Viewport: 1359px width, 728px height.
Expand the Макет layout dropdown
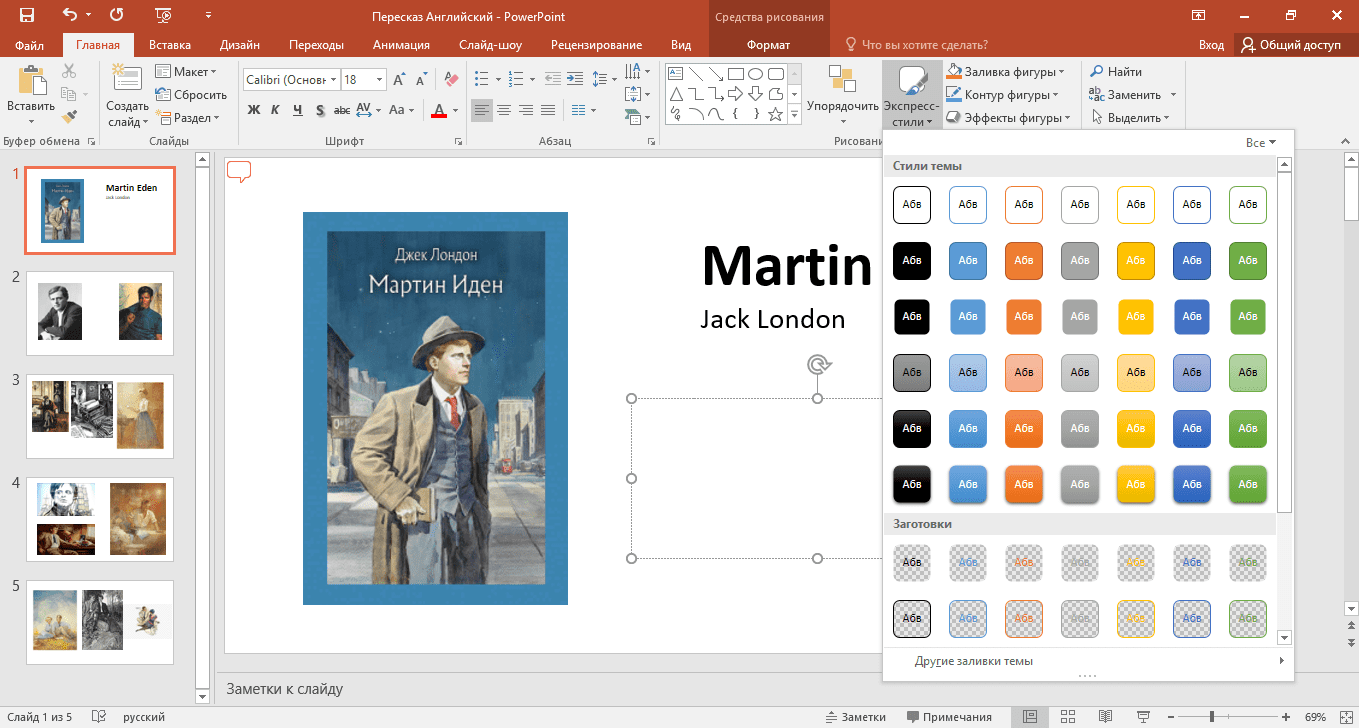tap(186, 72)
